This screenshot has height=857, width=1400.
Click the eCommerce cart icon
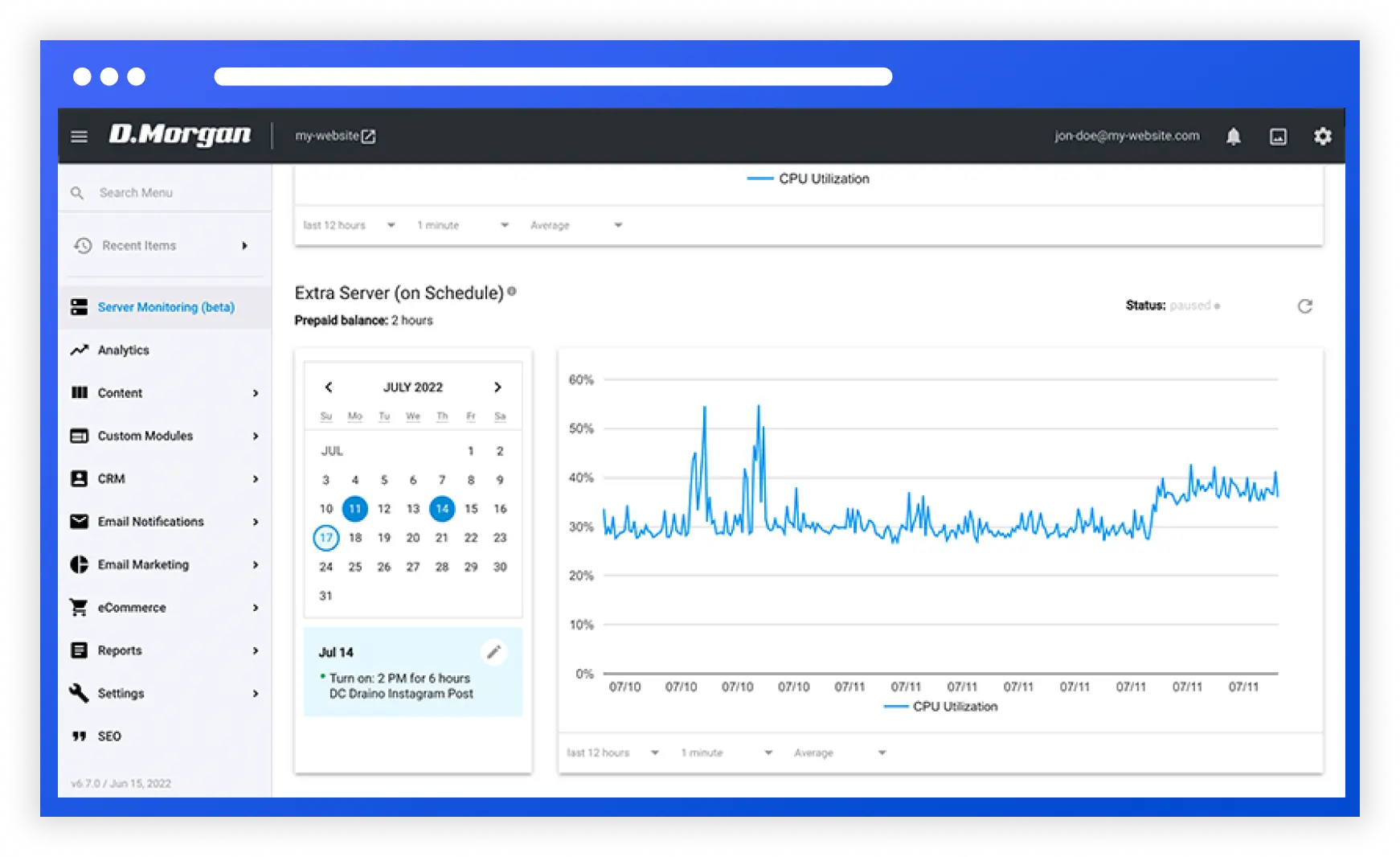pos(79,608)
